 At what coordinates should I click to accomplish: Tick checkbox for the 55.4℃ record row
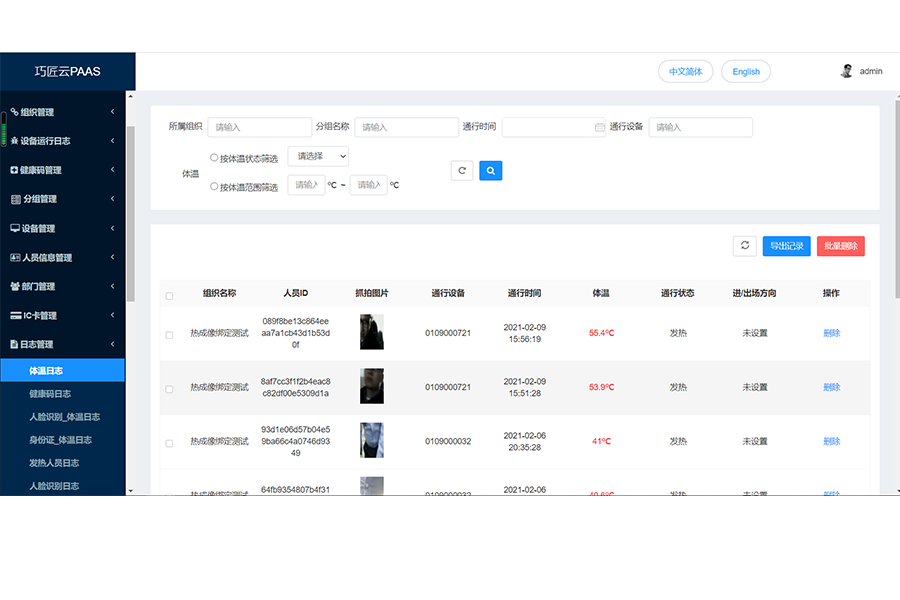(x=169, y=335)
